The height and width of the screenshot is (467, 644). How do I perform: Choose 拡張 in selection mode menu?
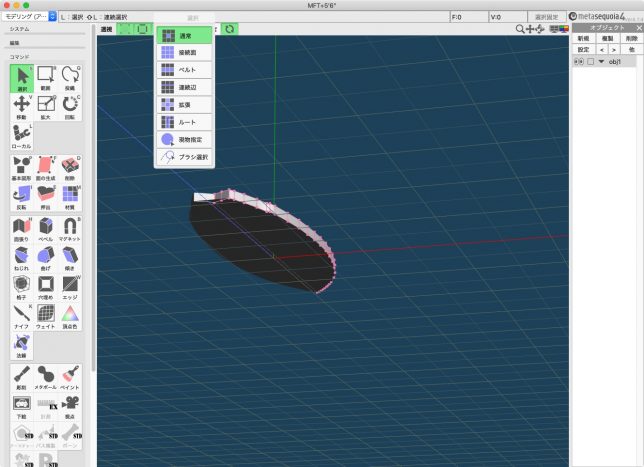(x=184, y=105)
